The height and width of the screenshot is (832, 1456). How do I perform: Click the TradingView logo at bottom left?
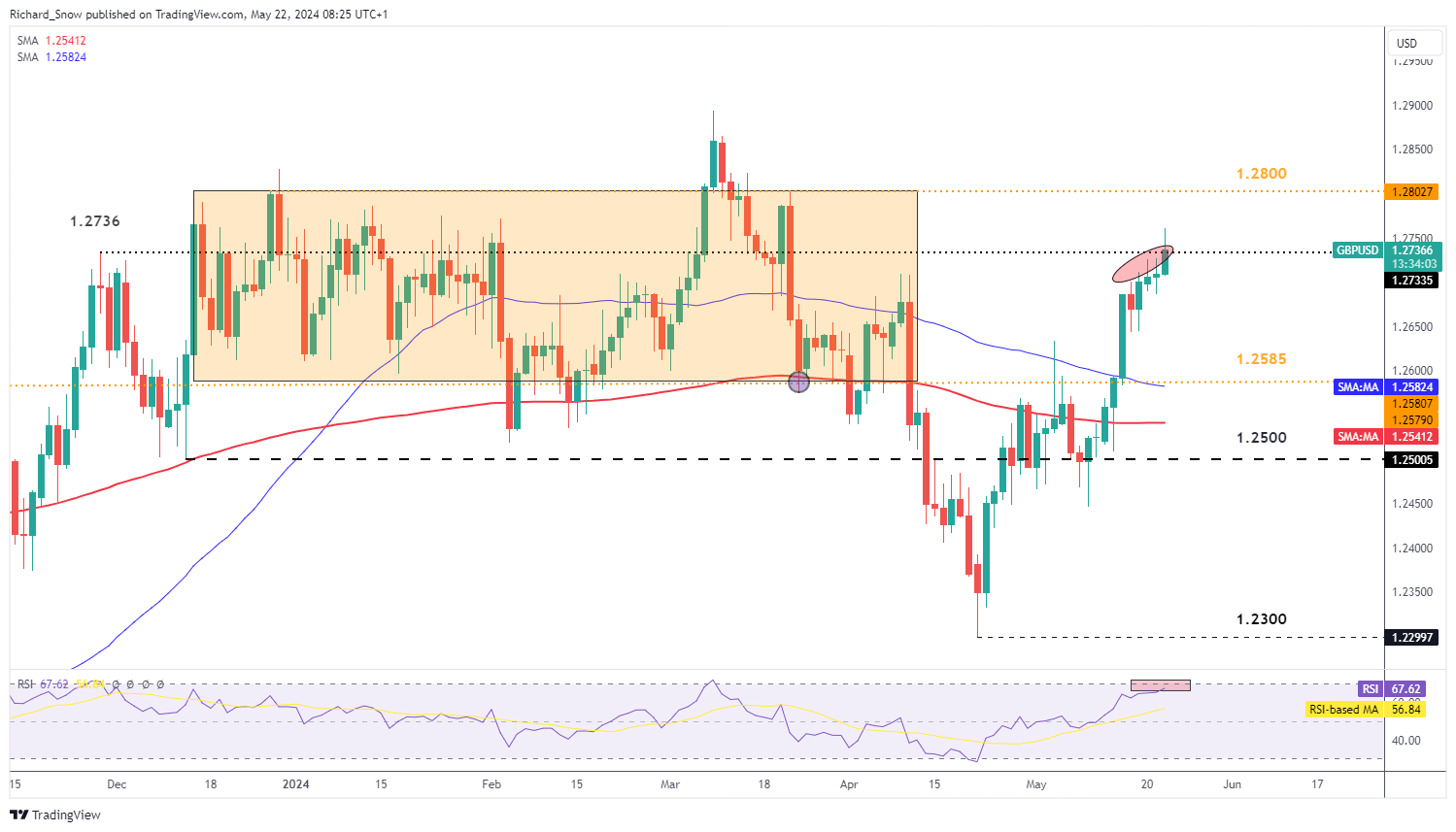[x=55, y=815]
